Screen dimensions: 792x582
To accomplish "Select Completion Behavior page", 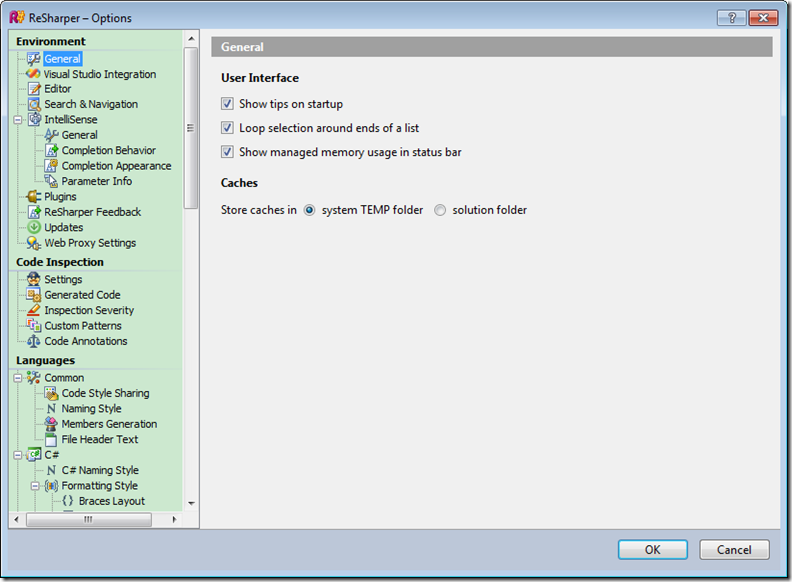I will [x=109, y=150].
